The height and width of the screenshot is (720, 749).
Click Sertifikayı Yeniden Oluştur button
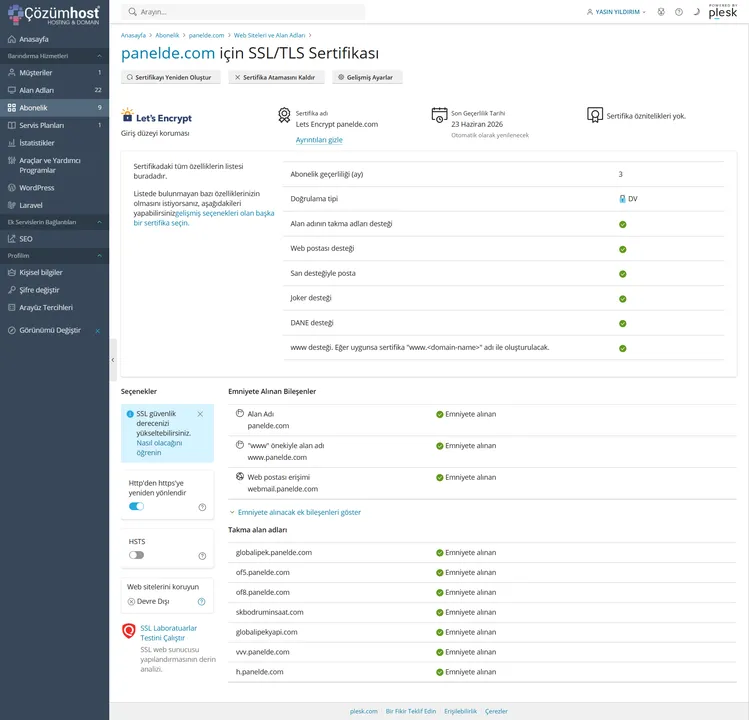pos(168,77)
